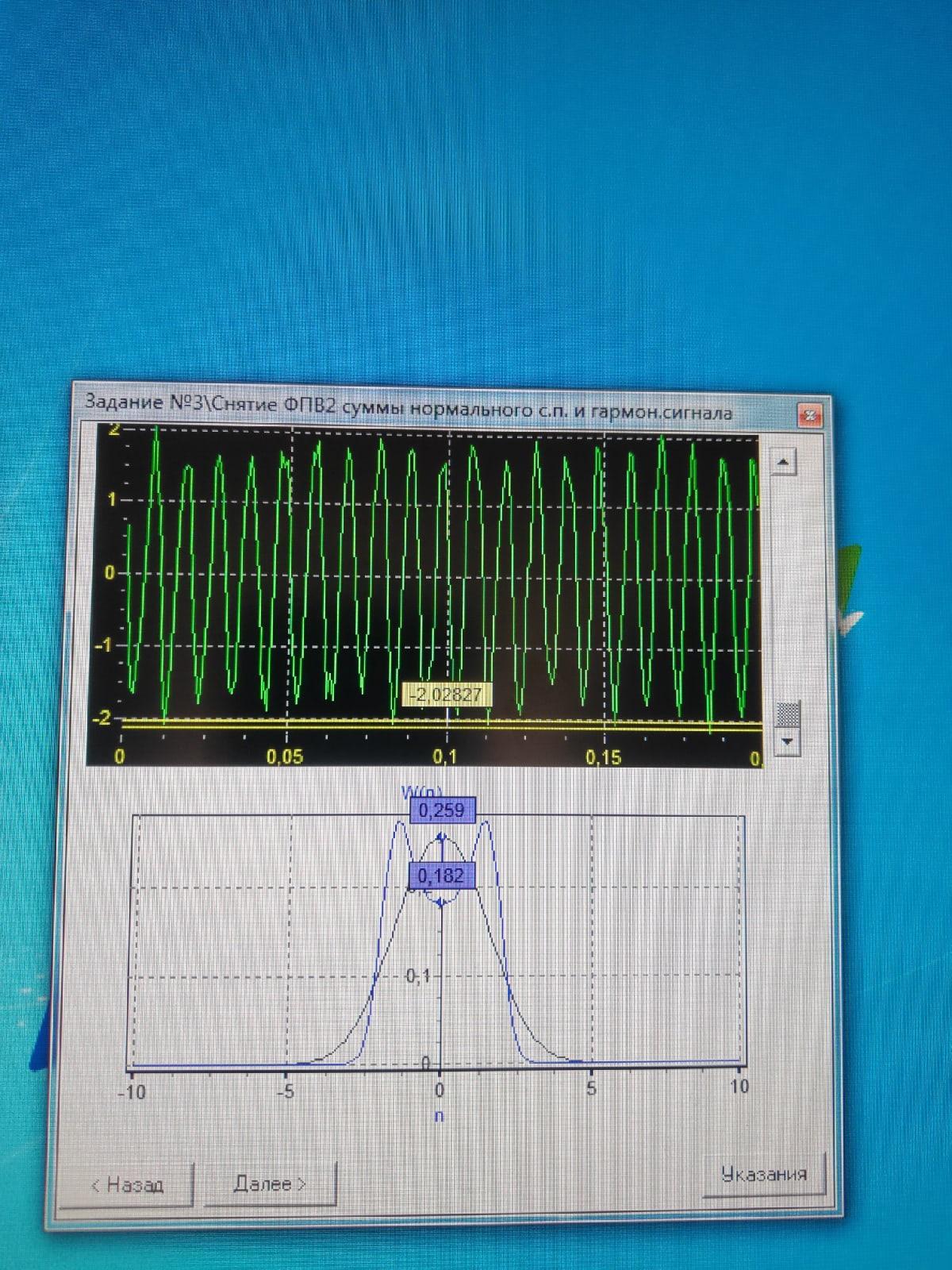Click the 5 label on histogram axis
Screen dimensions: 952x1270
tap(591, 1088)
